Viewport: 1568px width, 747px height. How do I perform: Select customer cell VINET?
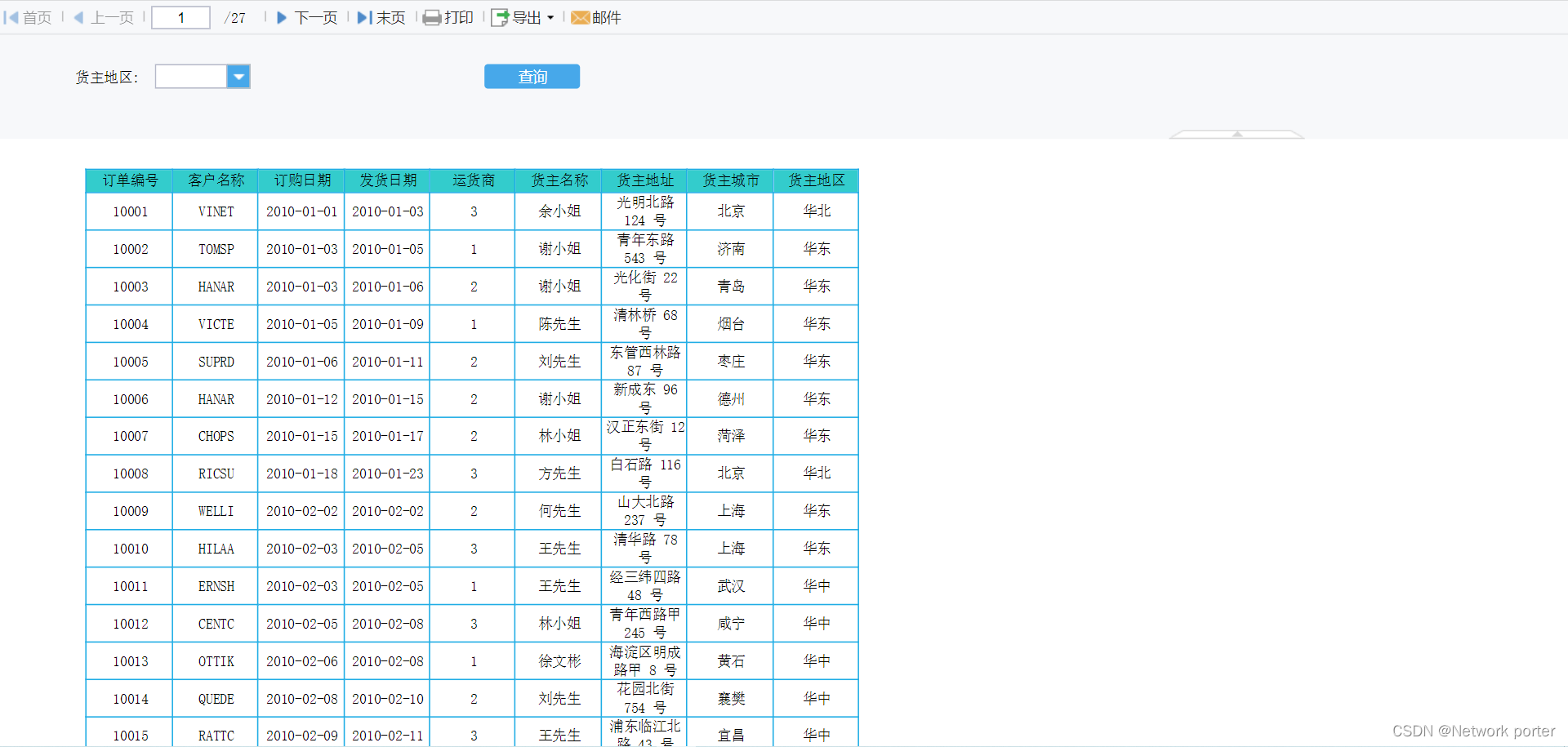coord(216,211)
